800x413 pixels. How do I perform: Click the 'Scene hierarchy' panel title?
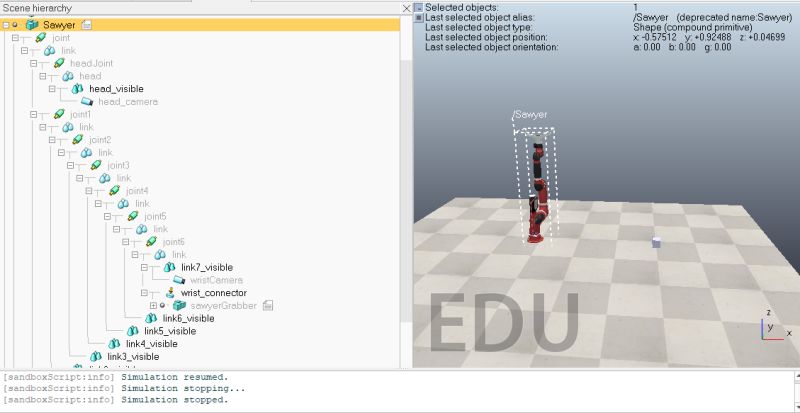(x=37, y=8)
